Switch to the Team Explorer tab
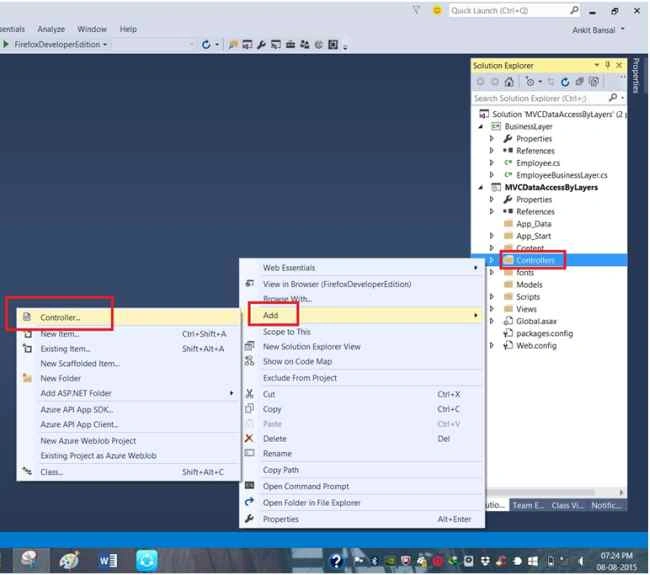This screenshot has width=650, height=575. [528, 505]
